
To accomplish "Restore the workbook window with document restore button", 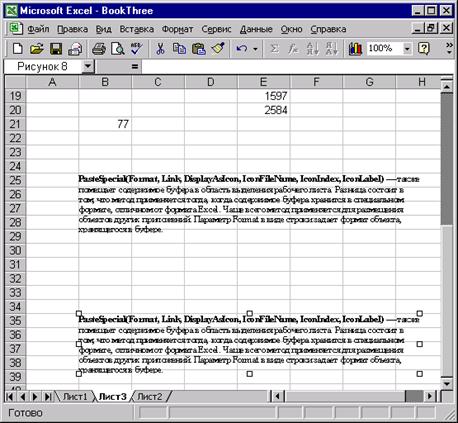I will (x=431, y=28).
